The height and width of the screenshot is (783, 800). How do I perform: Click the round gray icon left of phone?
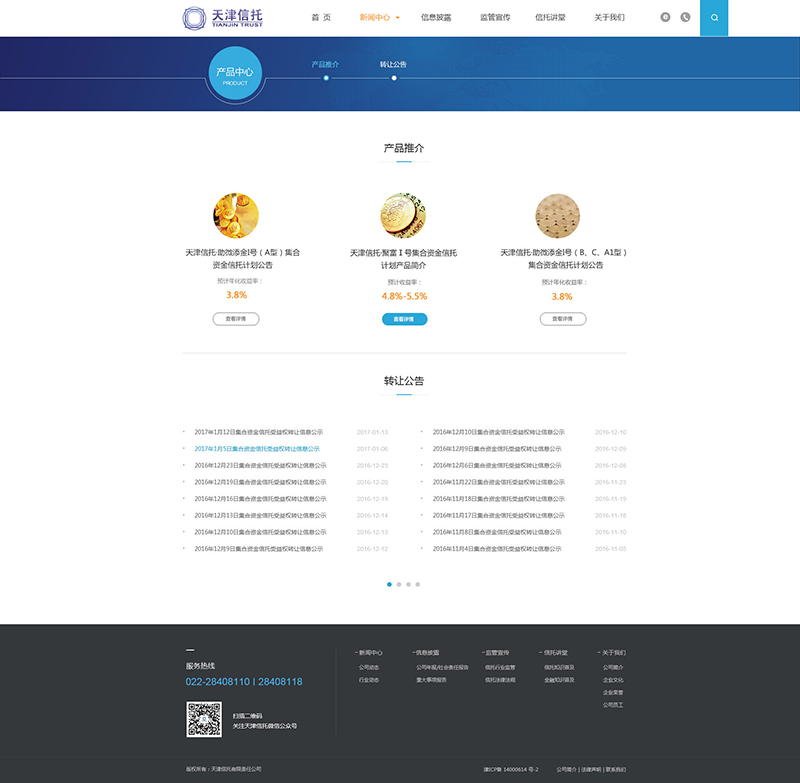666,17
